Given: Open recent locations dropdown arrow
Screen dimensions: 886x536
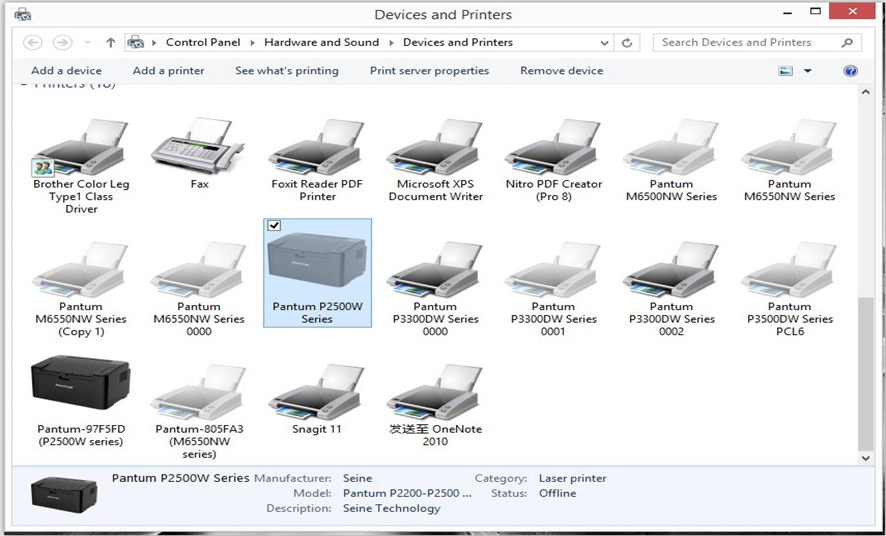Looking at the screenshot, I should click(x=87, y=42).
